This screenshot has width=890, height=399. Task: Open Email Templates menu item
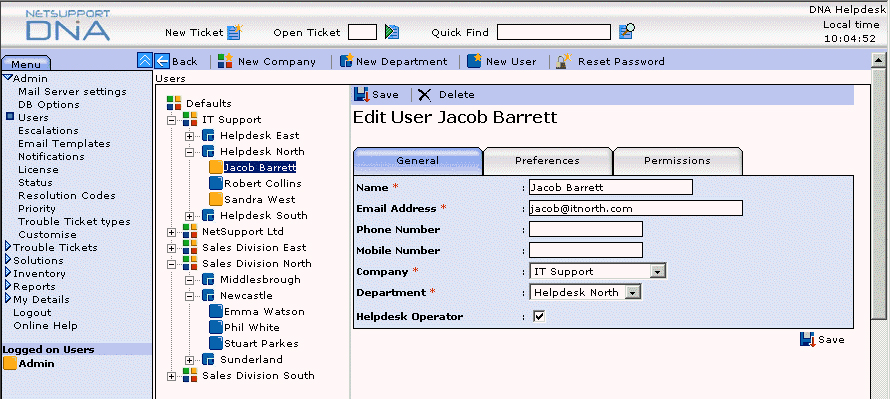pos(64,144)
